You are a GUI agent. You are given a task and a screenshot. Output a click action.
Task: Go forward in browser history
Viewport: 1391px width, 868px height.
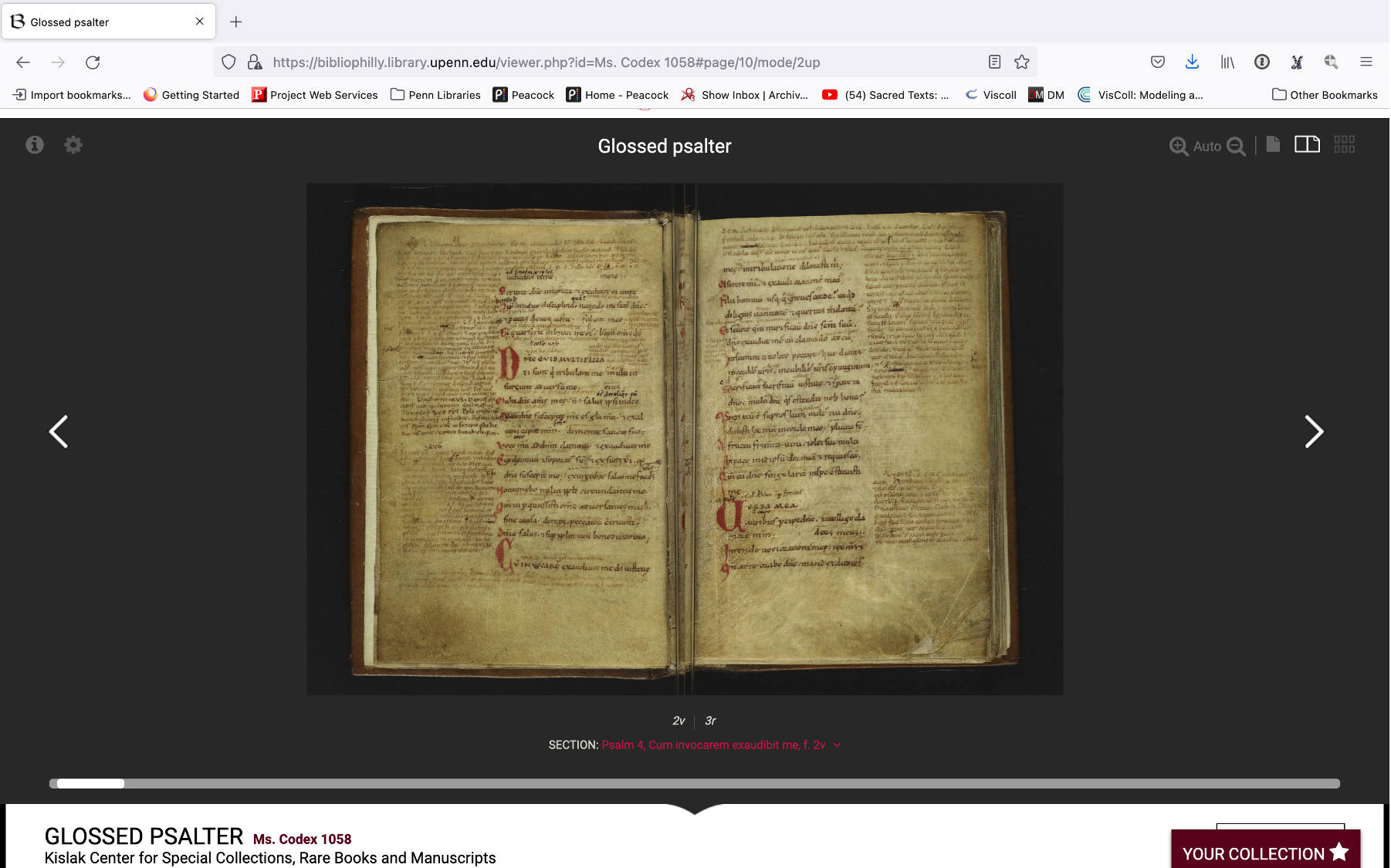58,62
